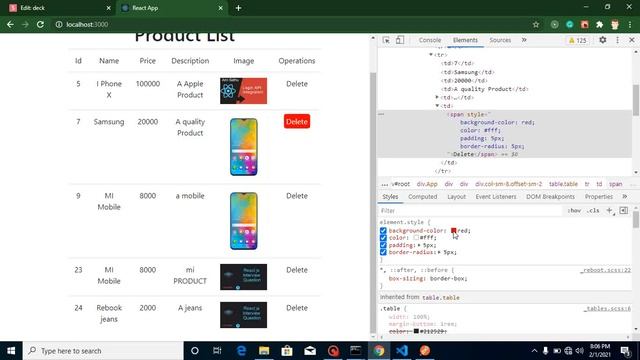The width and height of the screenshot is (640, 360).
Task: Click Delete for I Phone X
Action: 297,84
